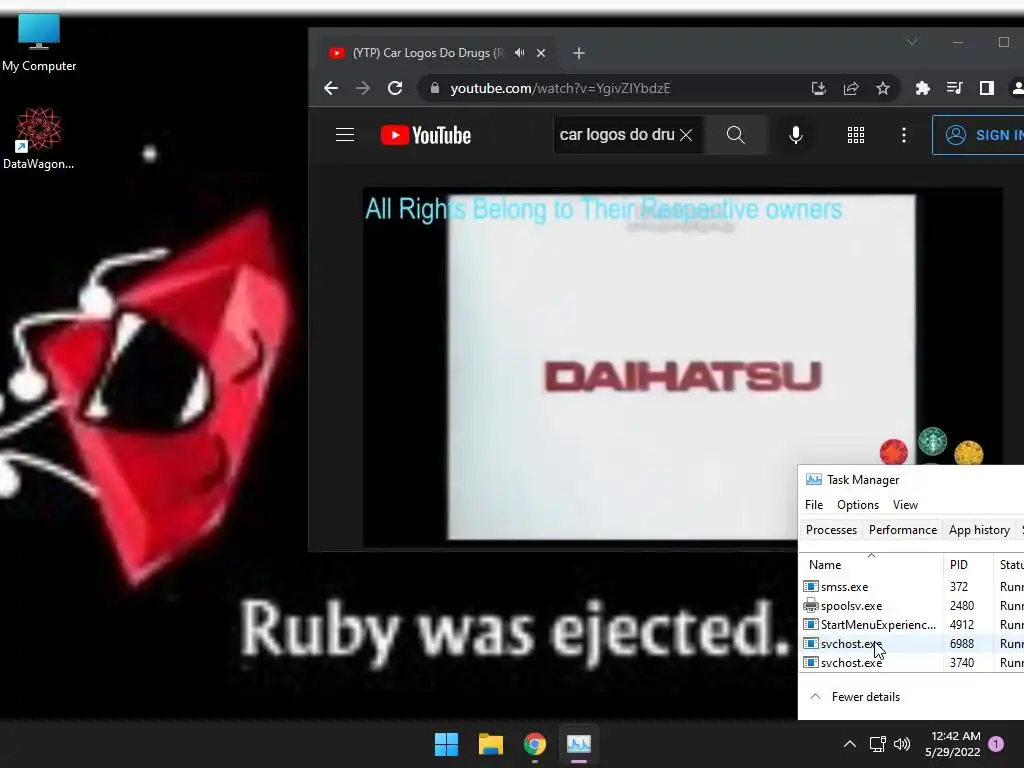Open Task Manager File menu
This screenshot has width=1024, height=768.
point(814,505)
